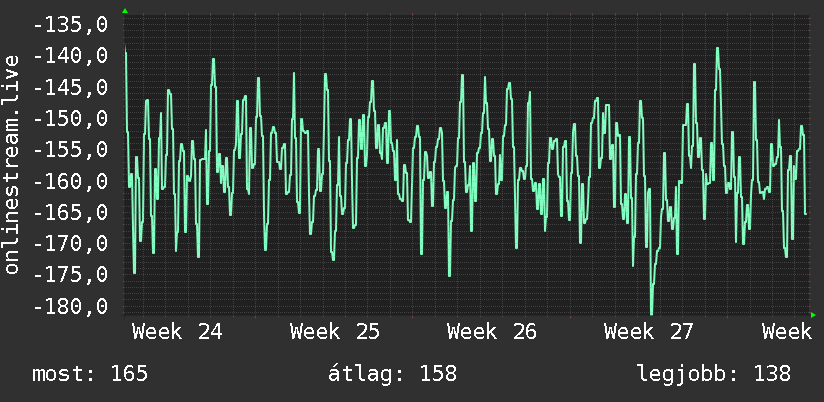Click the 'most: 165' current value text

point(90,374)
